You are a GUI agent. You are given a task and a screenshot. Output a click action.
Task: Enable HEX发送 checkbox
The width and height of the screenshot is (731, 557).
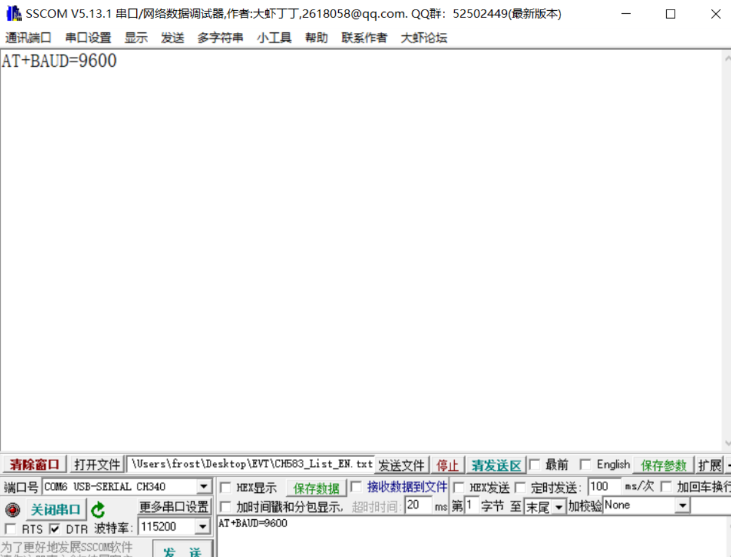459,488
